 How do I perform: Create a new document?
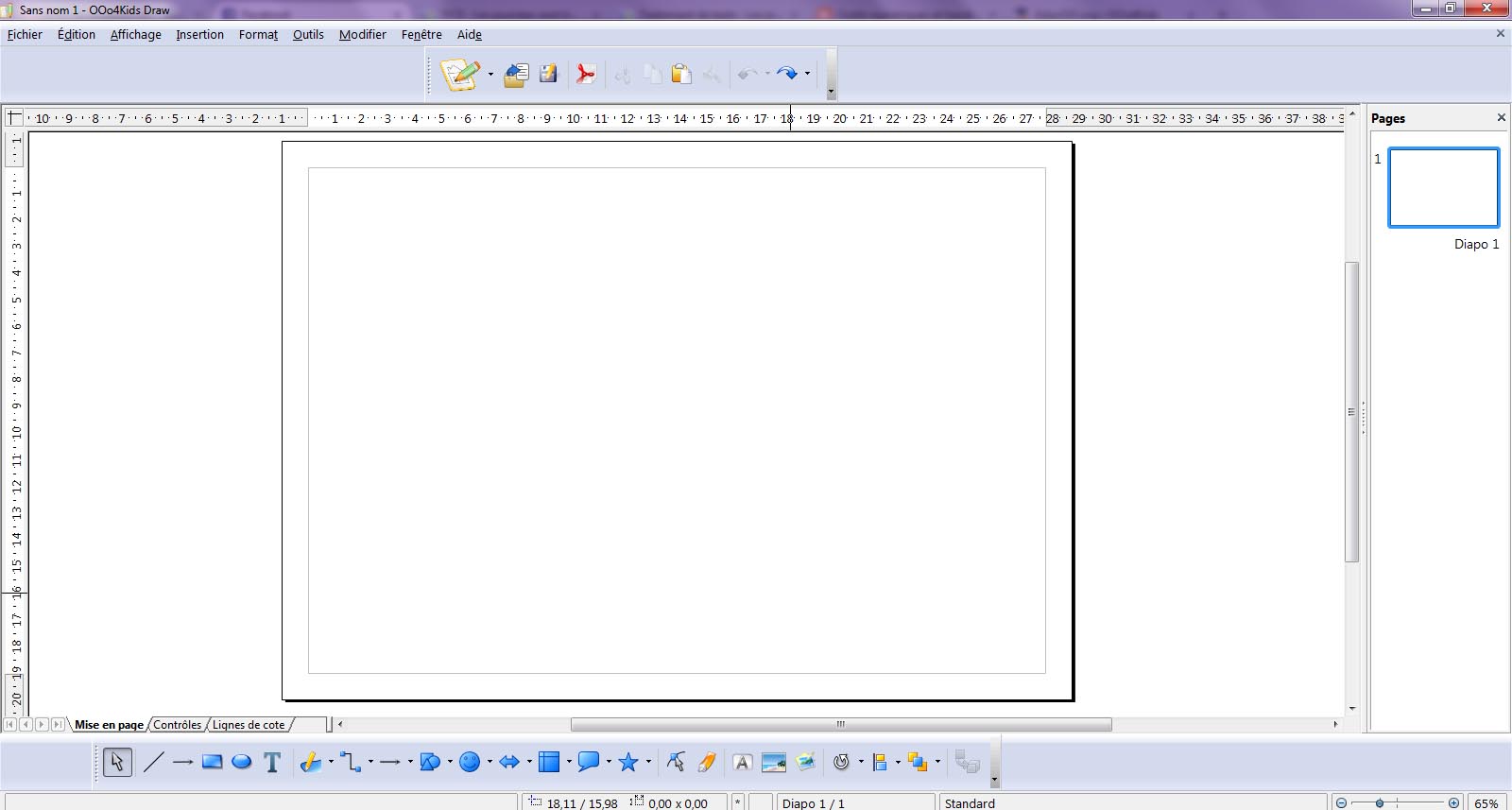click(x=460, y=74)
